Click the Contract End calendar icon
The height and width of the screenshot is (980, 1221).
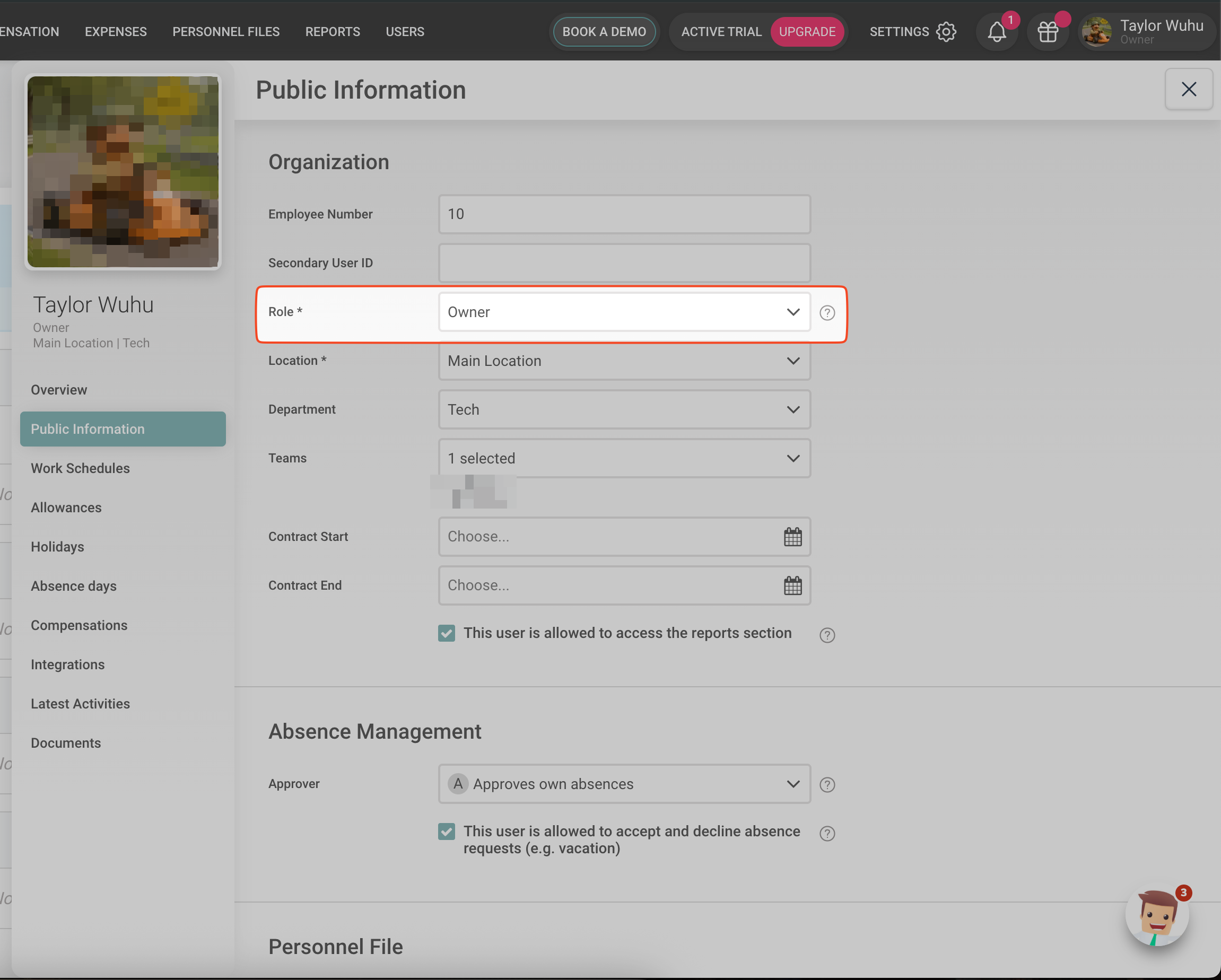(x=792, y=585)
